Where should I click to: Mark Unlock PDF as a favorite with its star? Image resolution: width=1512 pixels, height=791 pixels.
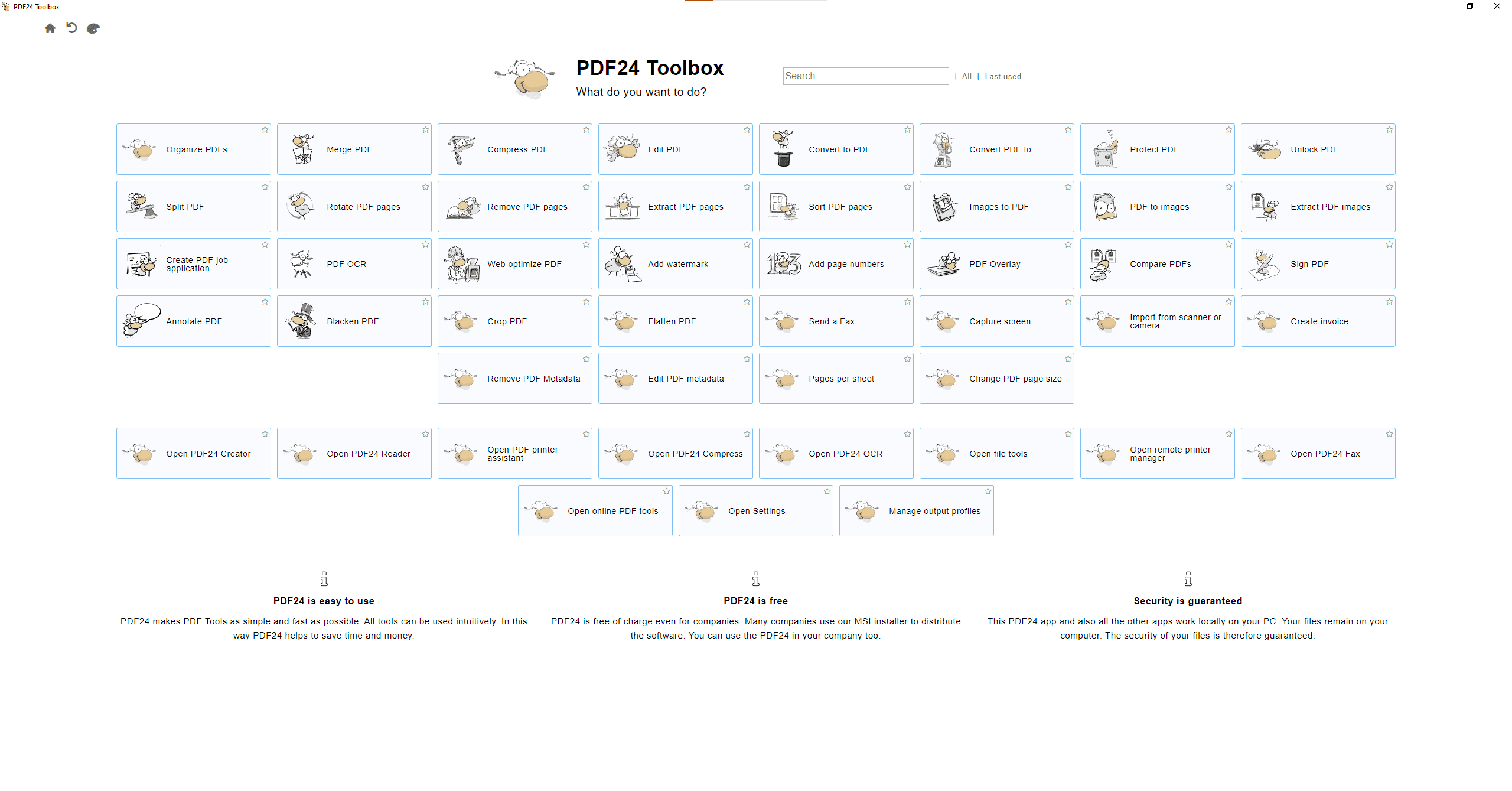[x=1389, y=130]
